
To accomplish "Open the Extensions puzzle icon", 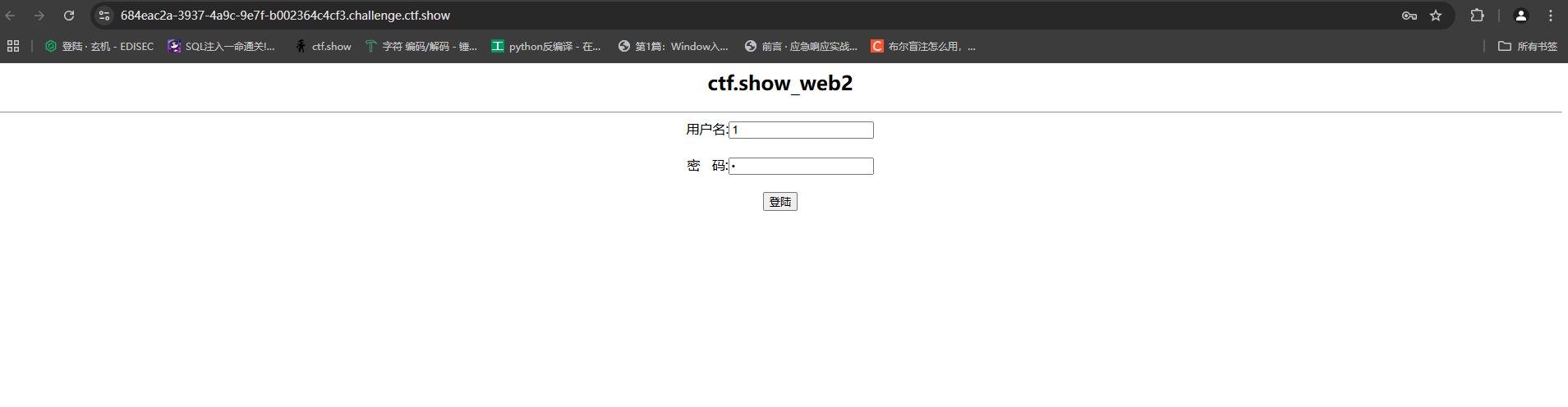I will click(1477, 16).
